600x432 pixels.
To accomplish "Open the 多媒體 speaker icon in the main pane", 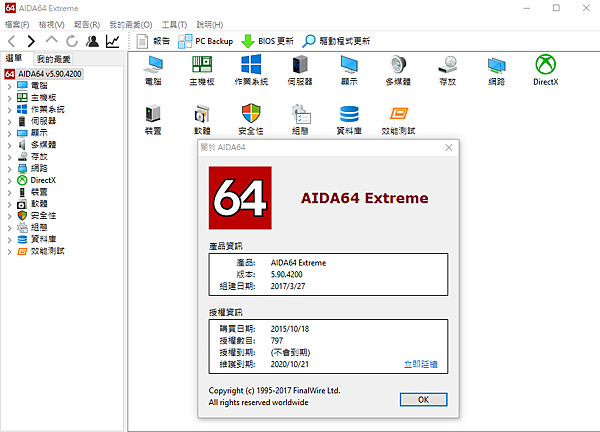I will click(398, 70).
